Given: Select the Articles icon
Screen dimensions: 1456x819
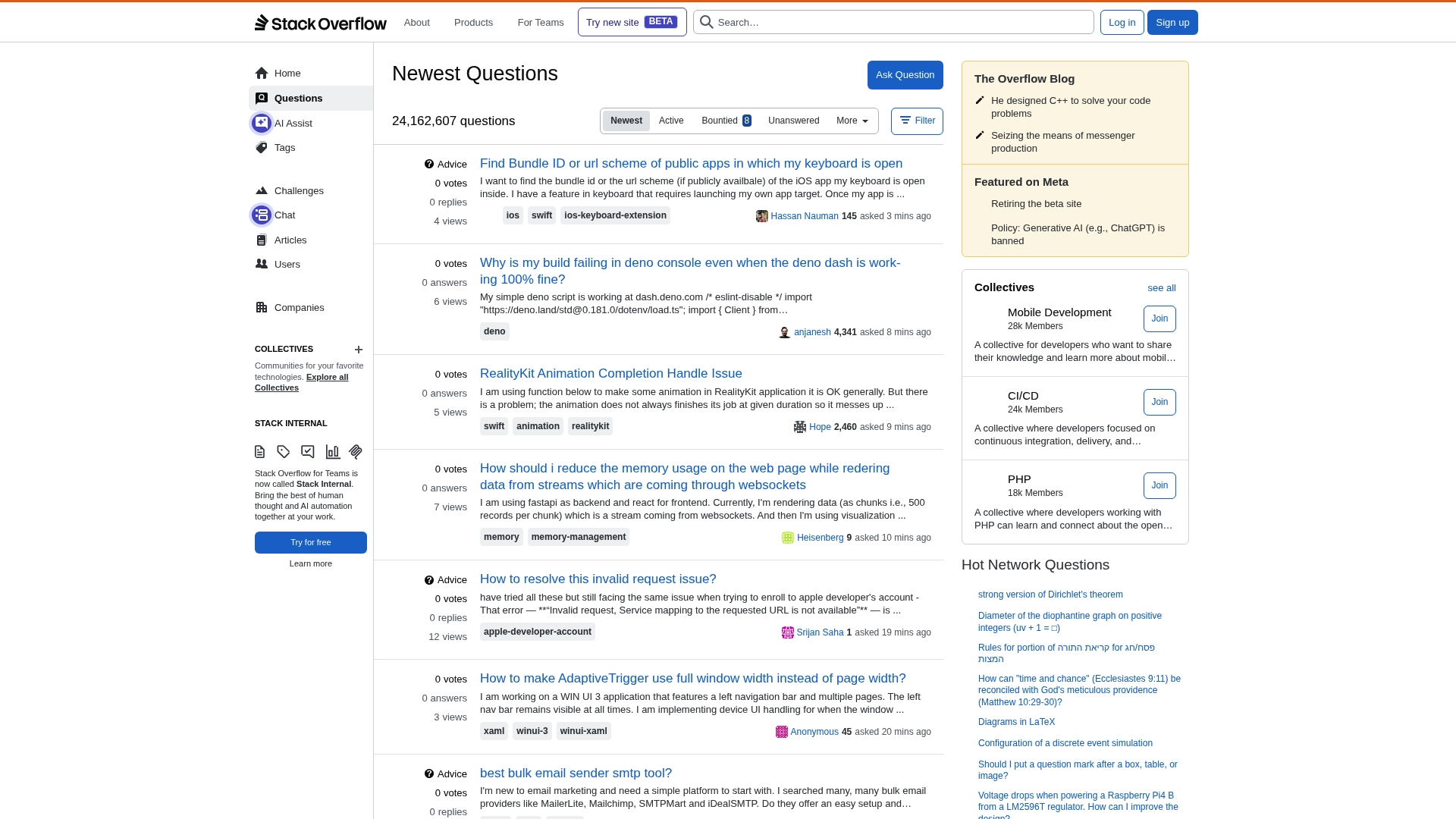Looking at the screenshot, I should click(x=262, y=240).
